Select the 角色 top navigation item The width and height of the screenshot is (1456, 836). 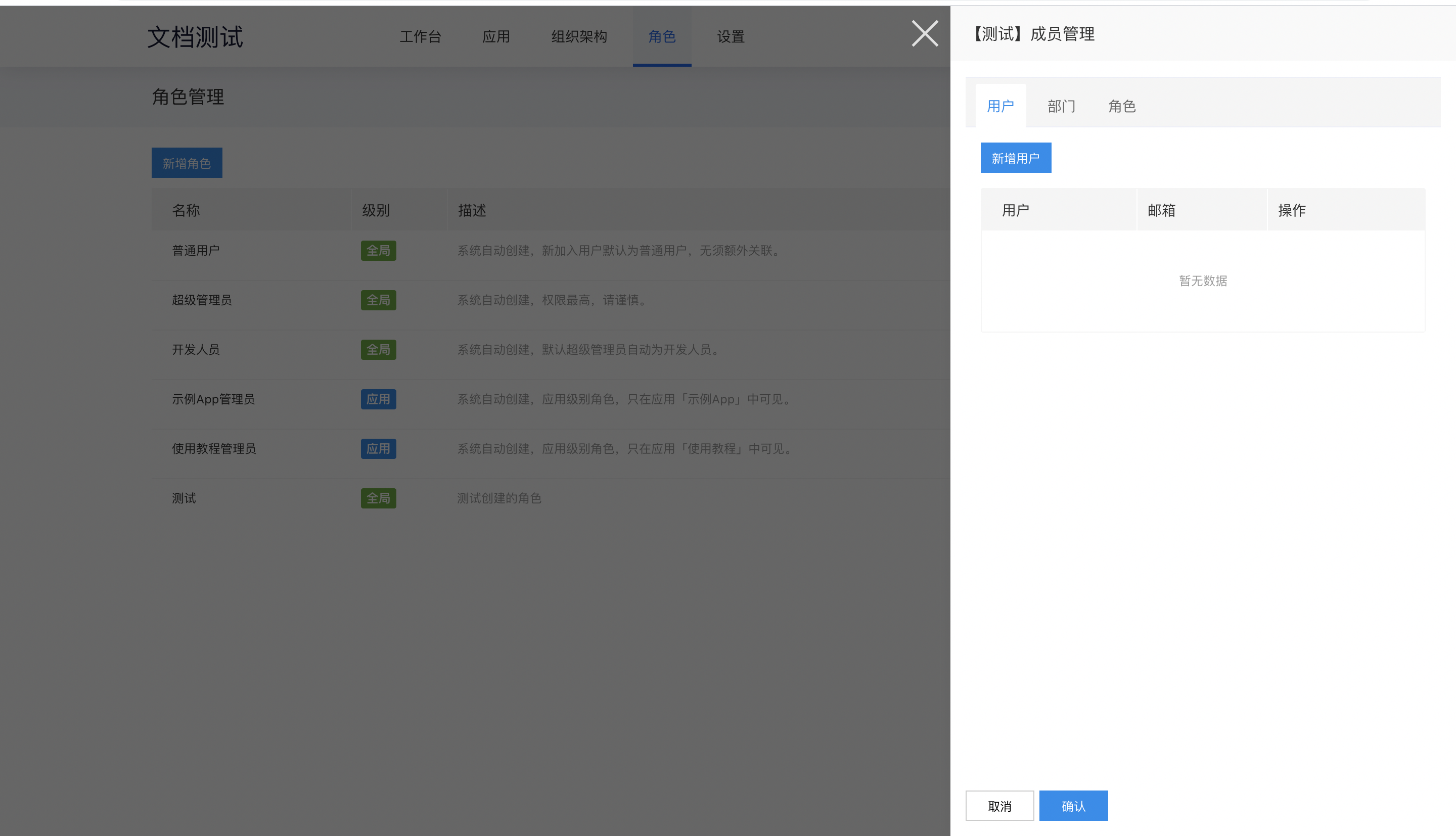tap(662, 37)
